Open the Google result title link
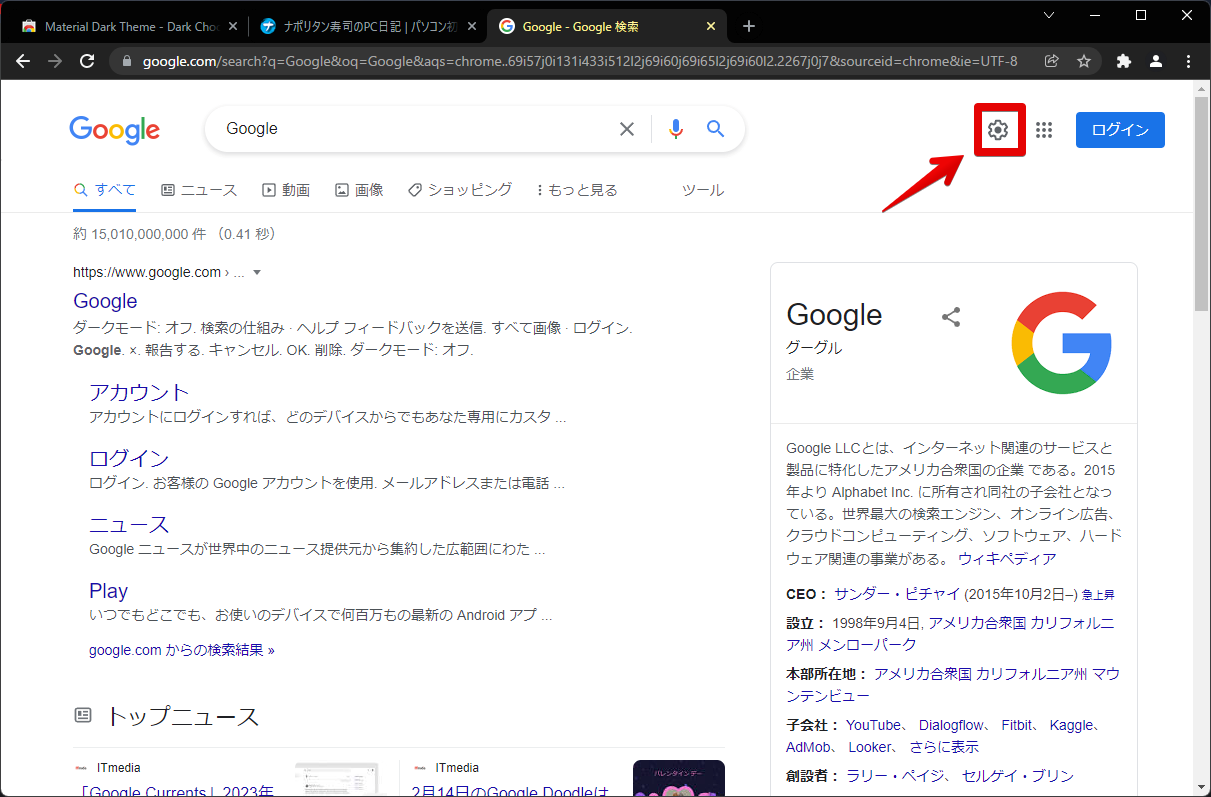 click(x=105, y=301)
